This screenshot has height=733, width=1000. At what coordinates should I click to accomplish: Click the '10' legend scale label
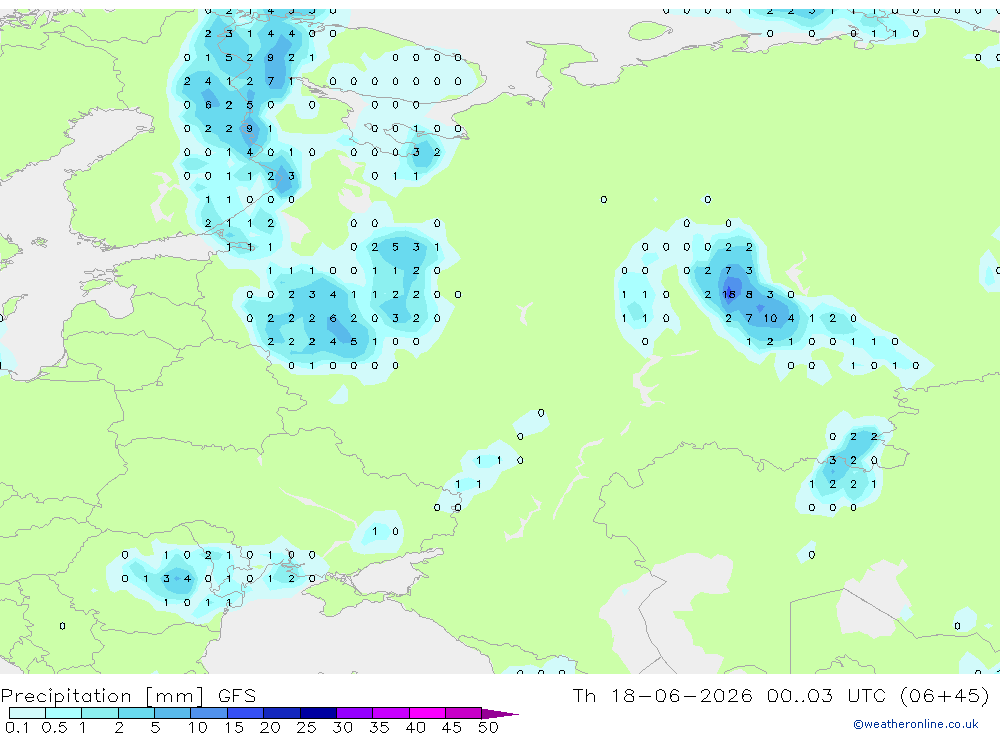tap(198, 727)
